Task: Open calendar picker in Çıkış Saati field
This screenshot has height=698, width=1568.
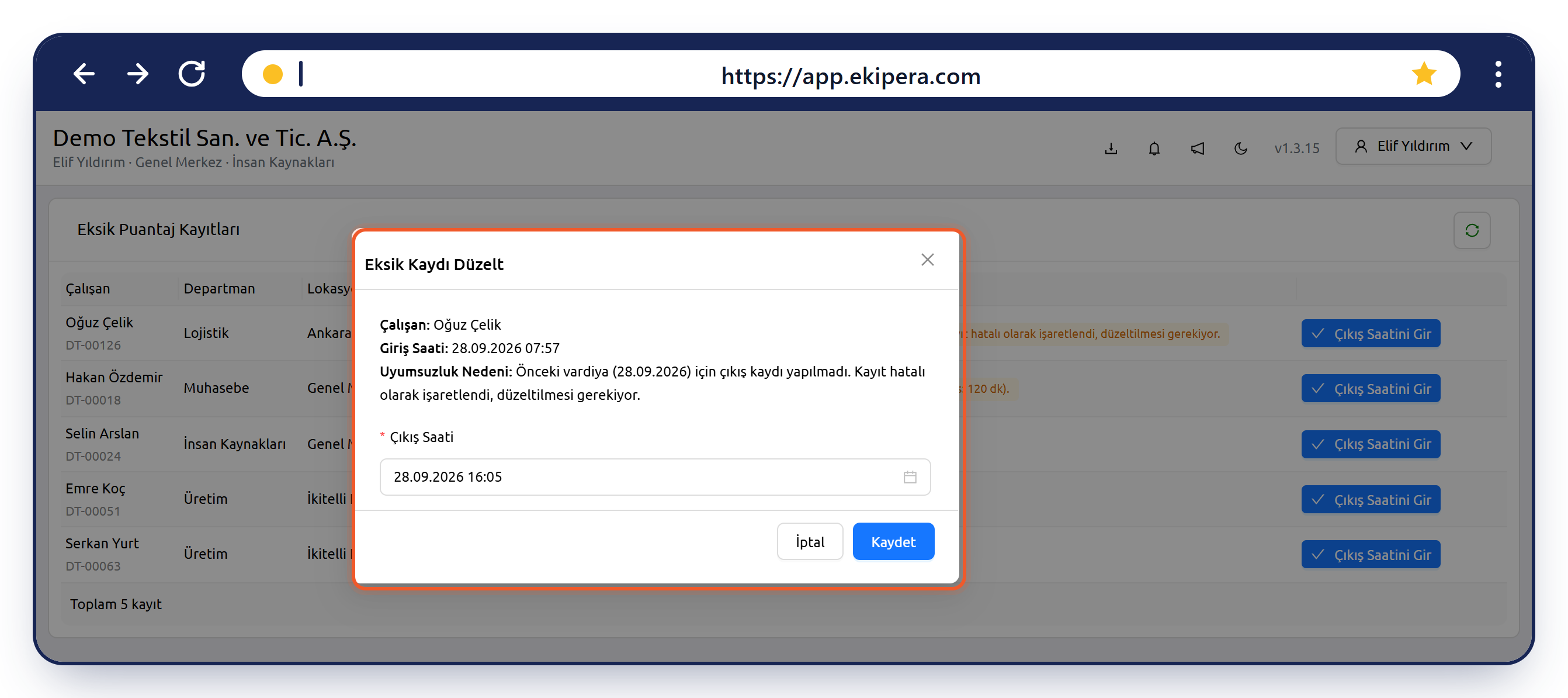Action: tap(910, 477)
